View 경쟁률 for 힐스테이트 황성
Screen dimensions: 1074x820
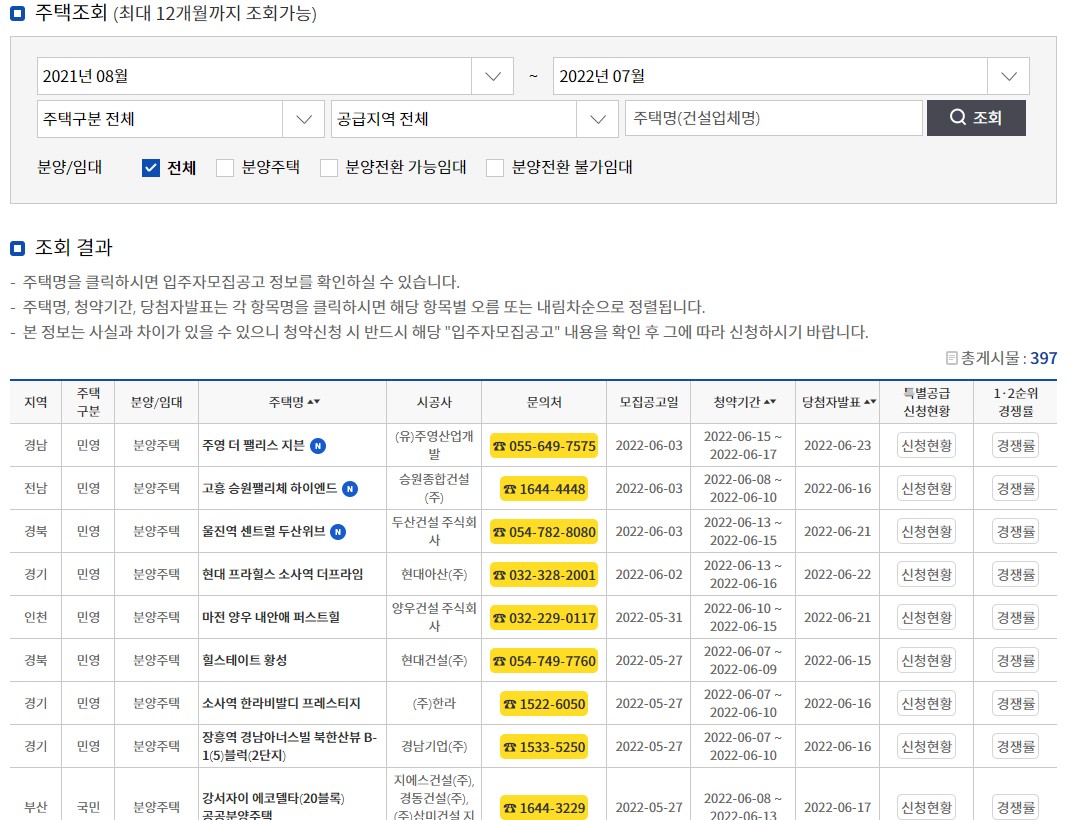click(x=1016, y=661)
